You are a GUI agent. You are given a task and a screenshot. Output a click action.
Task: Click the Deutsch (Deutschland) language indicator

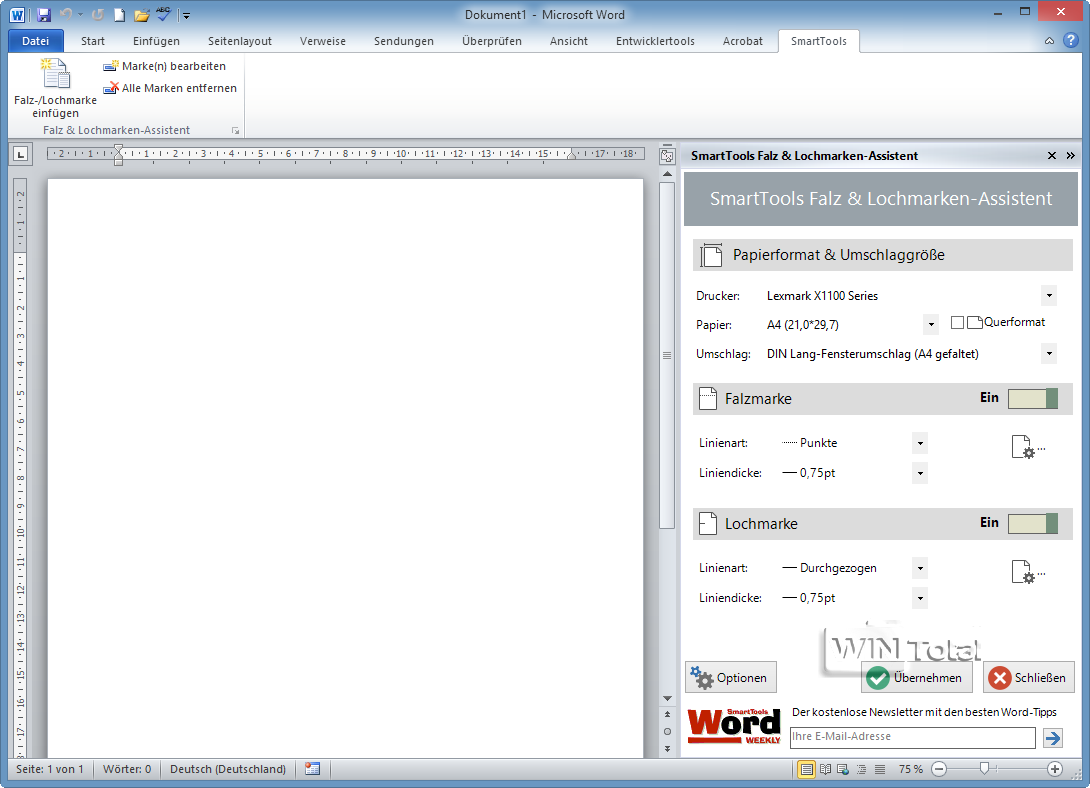click(x=228, y=769)
